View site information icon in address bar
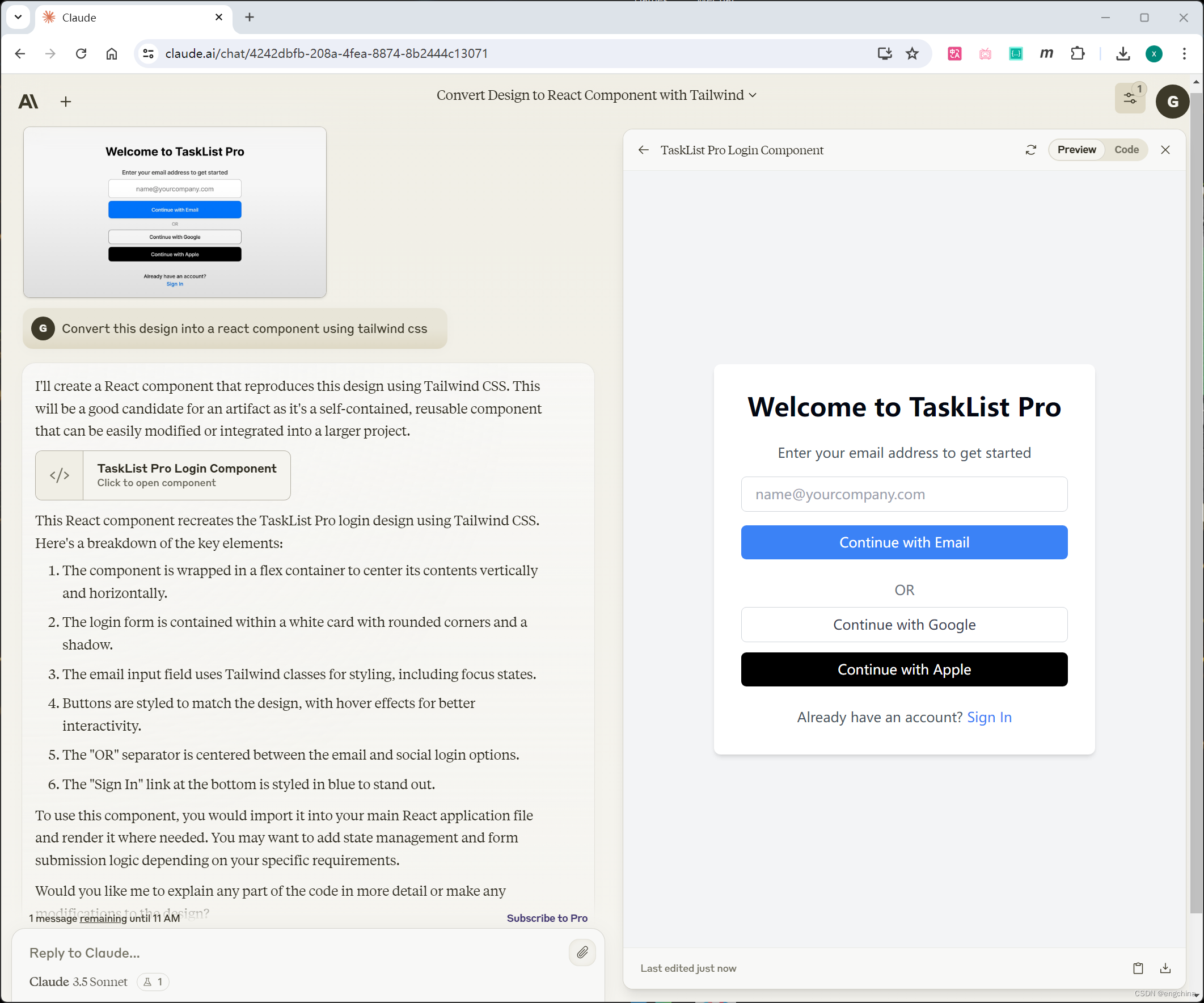The width and height of the screenshot is (1204, 1003). click(x=149, y=53)
